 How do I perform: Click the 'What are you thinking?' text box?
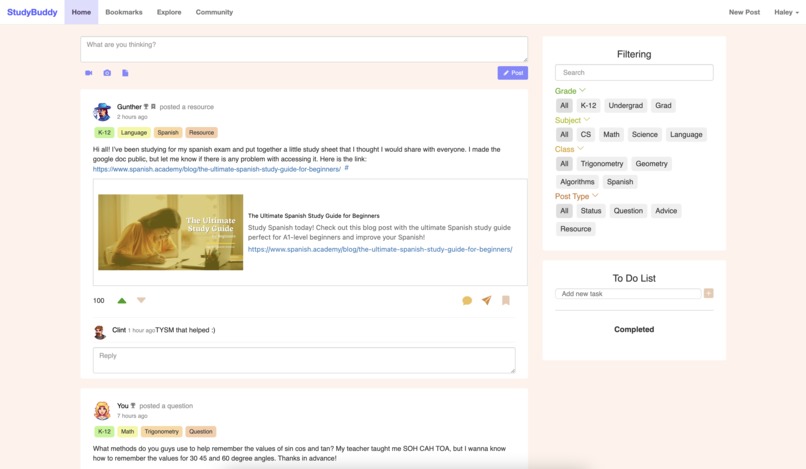(x=304, y=49)
